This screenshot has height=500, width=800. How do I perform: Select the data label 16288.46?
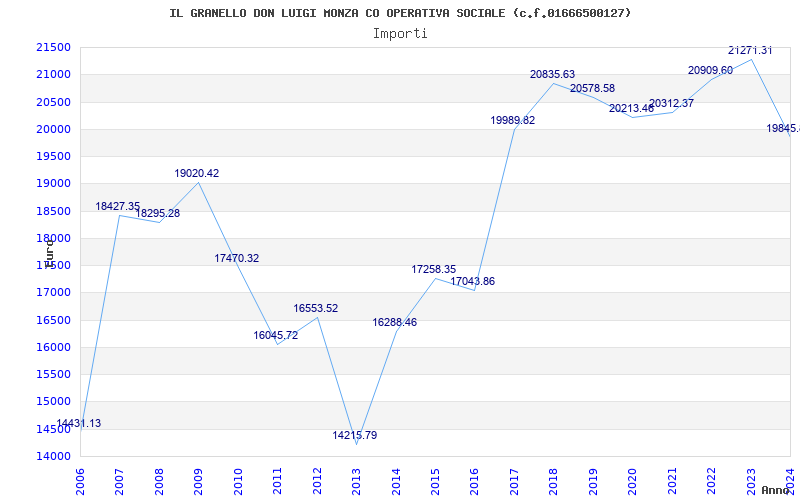(x=394, y=322)
